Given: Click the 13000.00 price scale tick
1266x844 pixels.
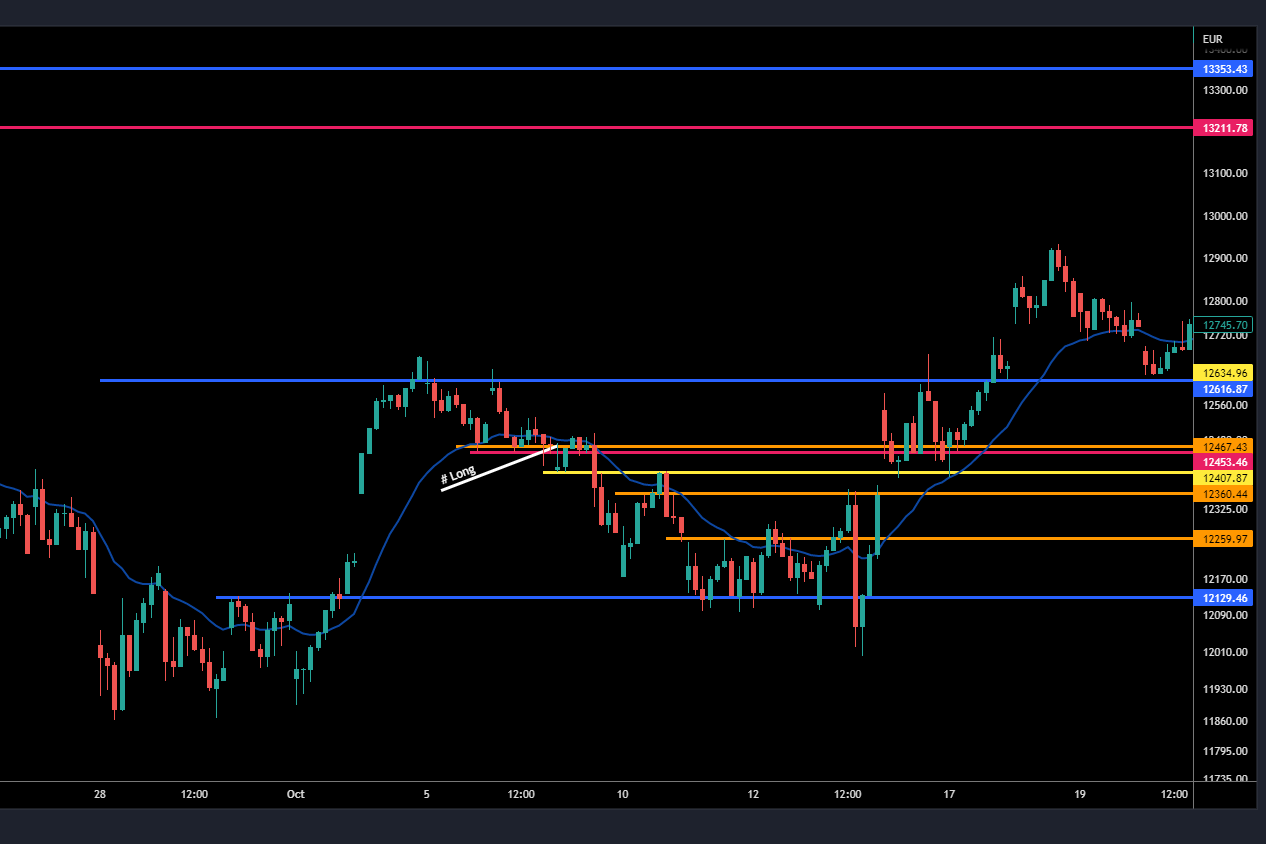Looking at the screenshot, I should pyautogui.click(x=1224, y=216).
